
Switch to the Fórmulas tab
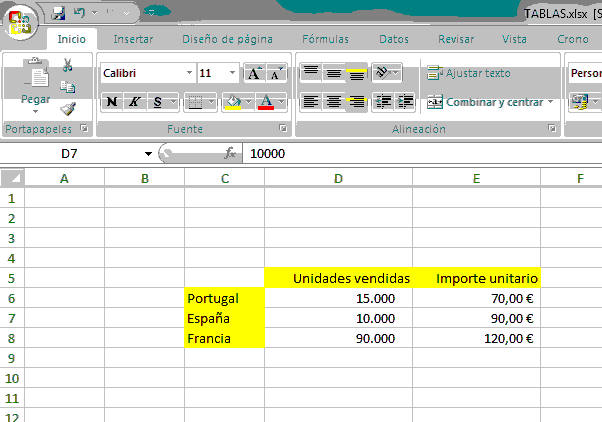(x=325, y=39)
